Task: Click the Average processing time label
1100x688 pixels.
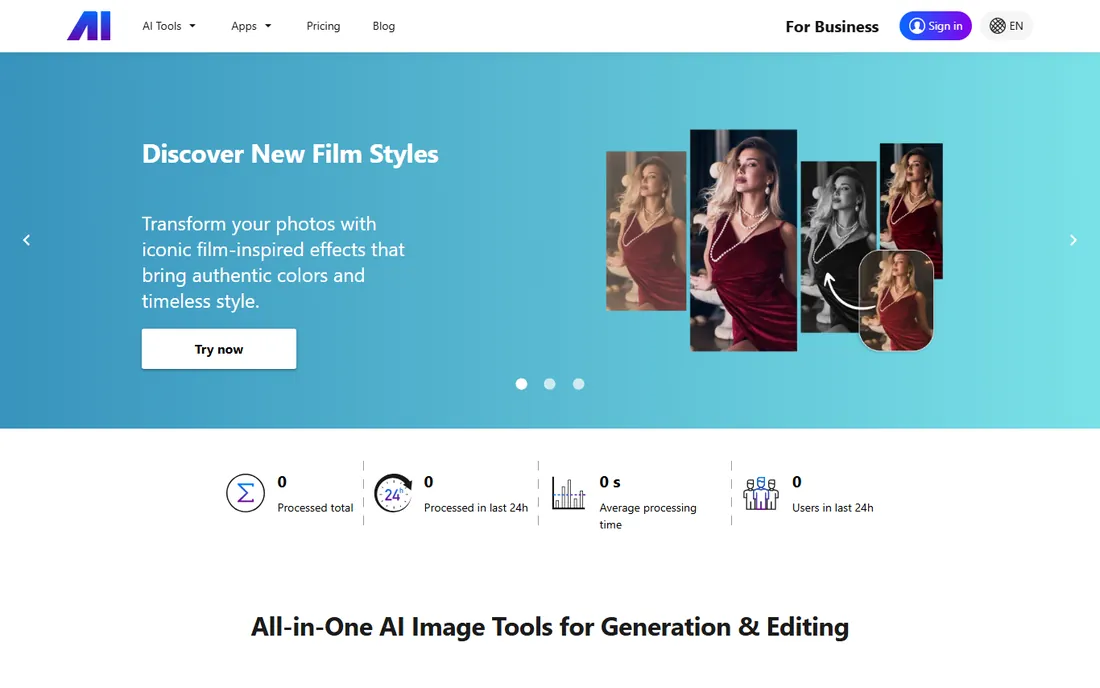Action: pyautogui.click(x=648, y=516)
